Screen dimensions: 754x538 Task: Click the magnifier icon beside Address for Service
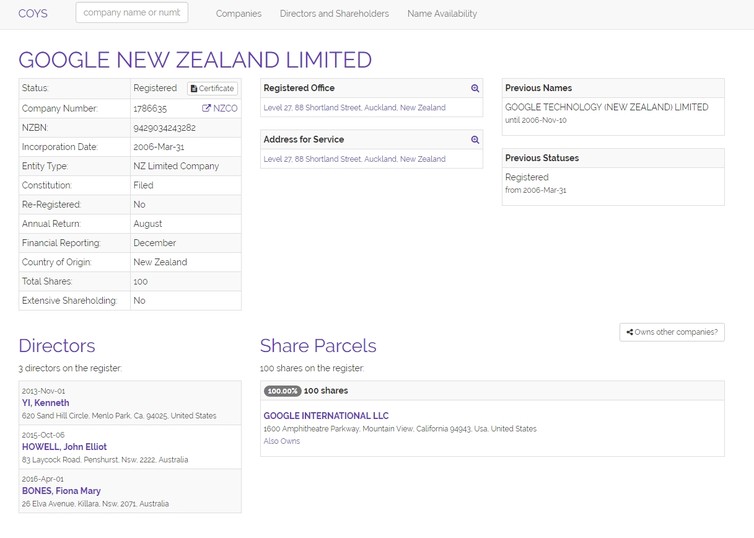tap(475, 140)
